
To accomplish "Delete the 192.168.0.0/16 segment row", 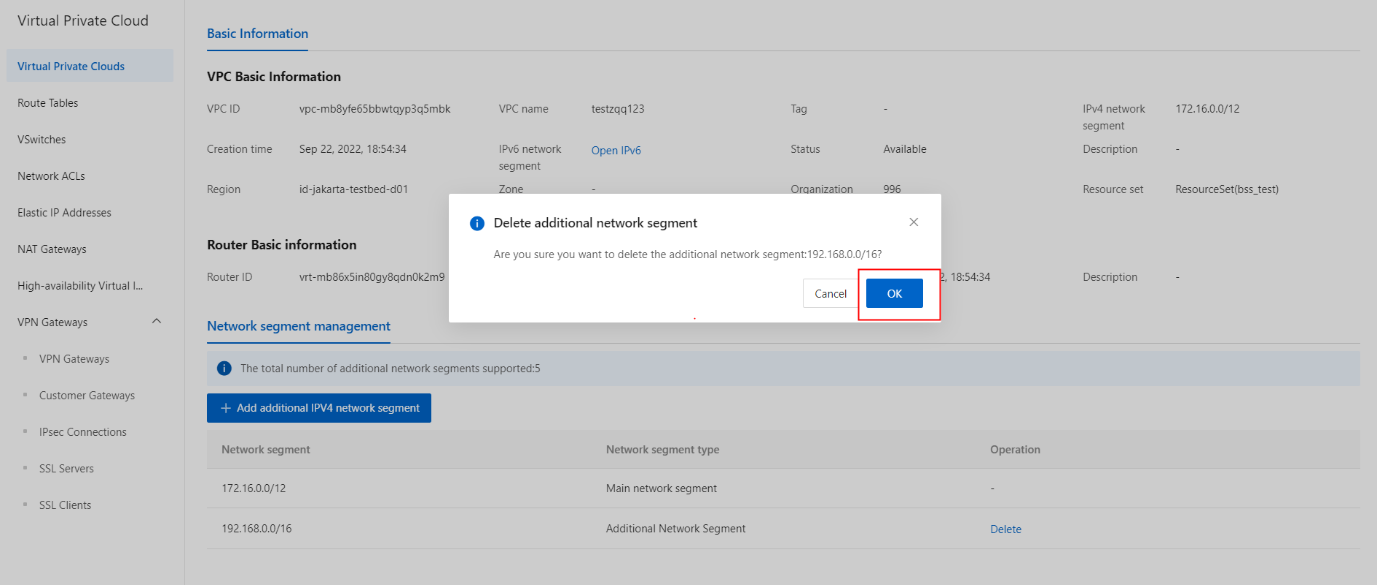I will pos(1006,529).
